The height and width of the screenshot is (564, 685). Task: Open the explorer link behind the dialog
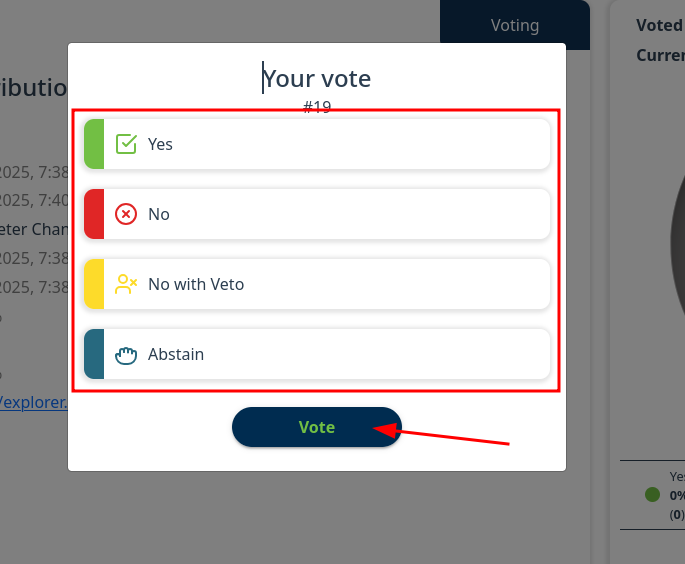coord(33,402)
